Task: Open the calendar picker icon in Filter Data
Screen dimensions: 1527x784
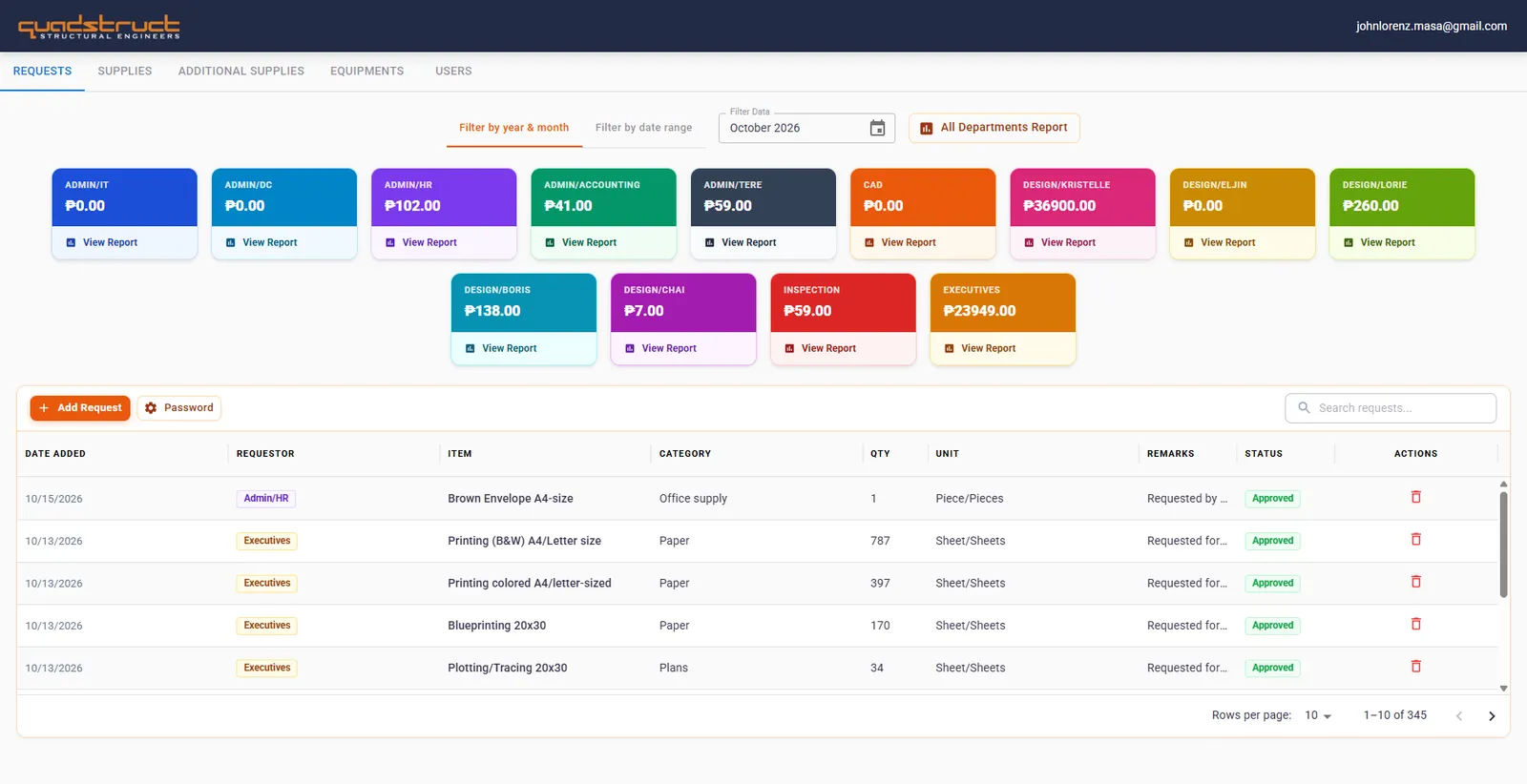Action: [877, 128]
